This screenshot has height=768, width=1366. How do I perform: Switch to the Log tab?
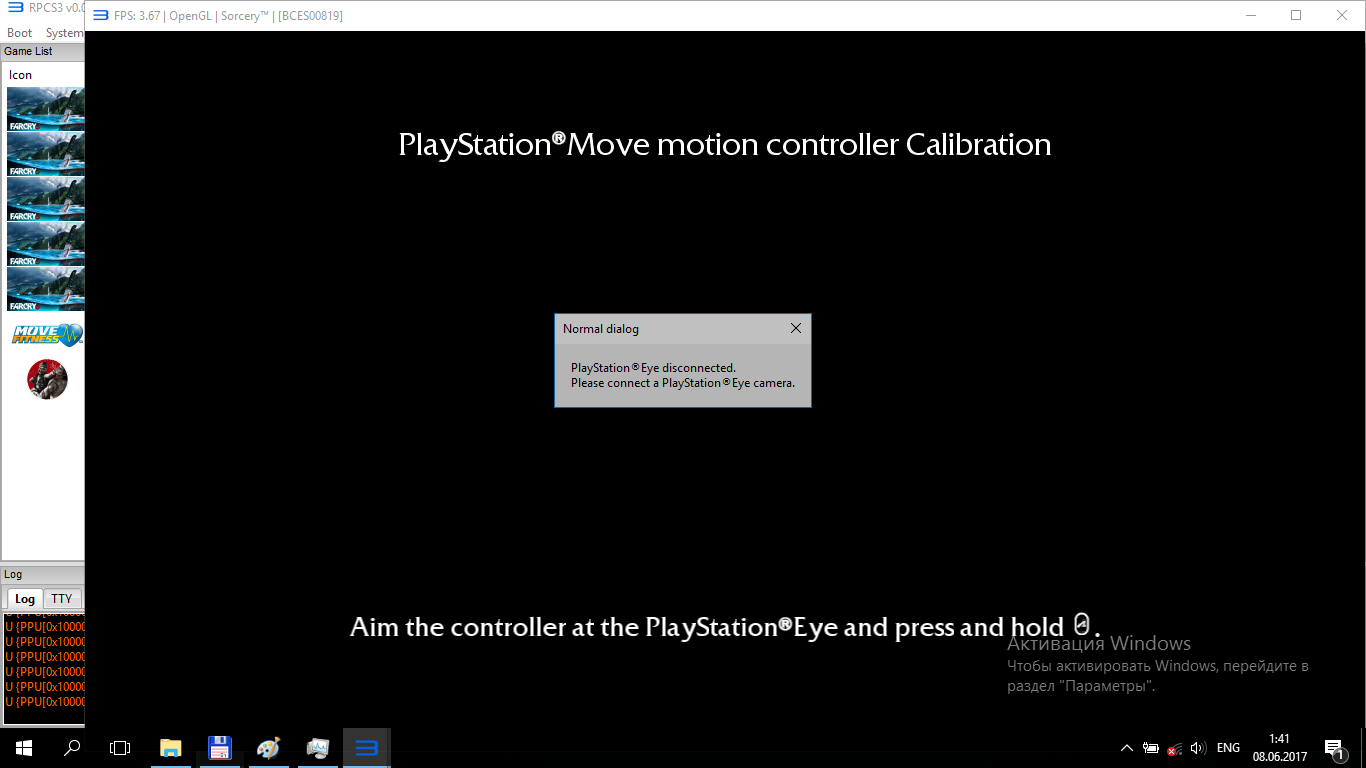click(x=25, y=599)
